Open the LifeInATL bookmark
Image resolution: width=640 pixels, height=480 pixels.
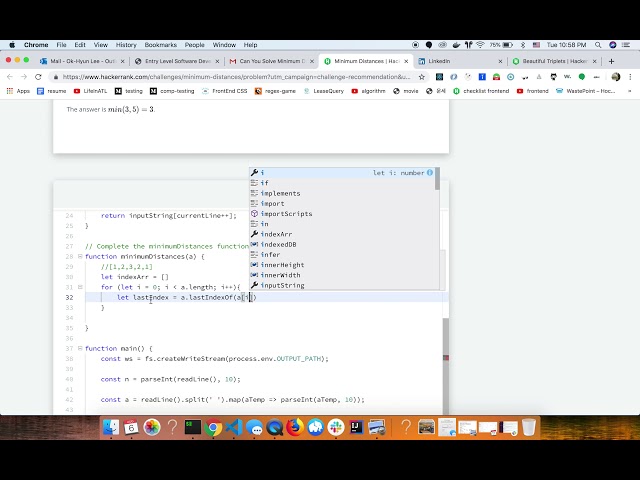(x=91, y=91)
